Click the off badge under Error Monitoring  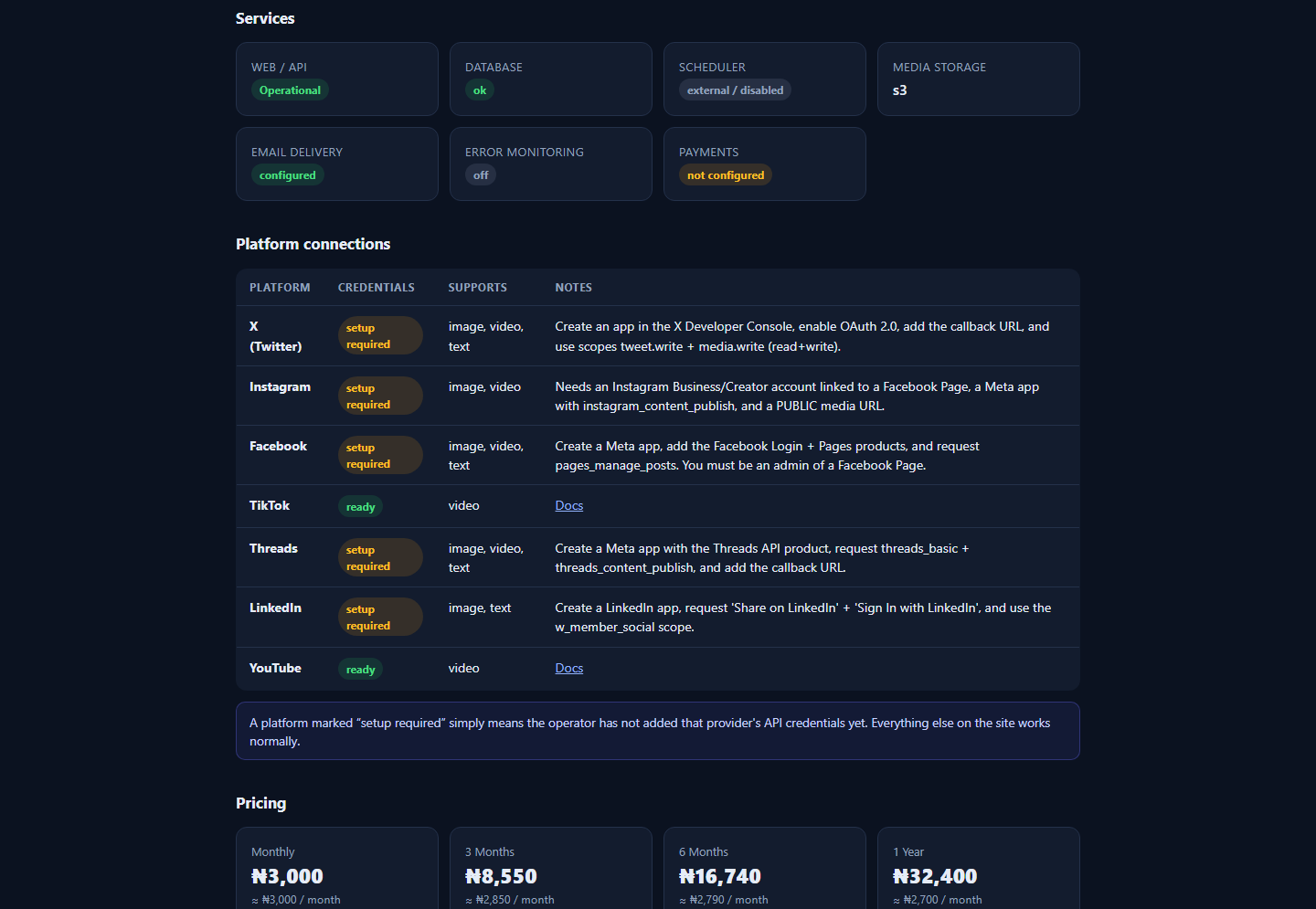(x=481, y=175)
